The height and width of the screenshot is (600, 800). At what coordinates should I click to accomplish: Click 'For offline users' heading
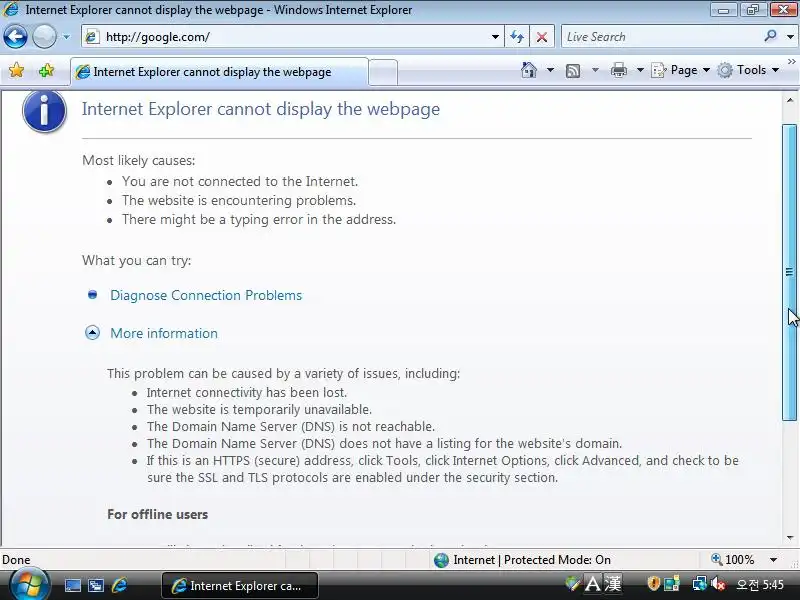pos(158,514)
